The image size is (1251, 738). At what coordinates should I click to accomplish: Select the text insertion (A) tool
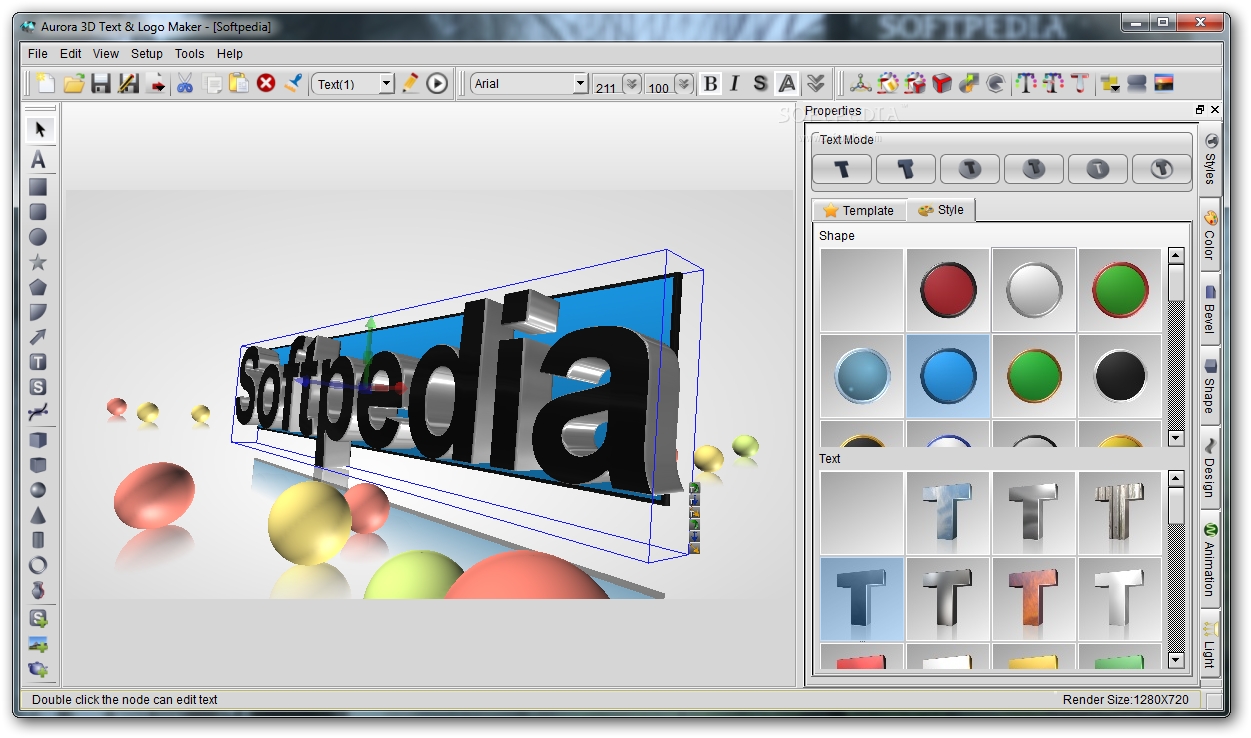[x=40, y=158]
